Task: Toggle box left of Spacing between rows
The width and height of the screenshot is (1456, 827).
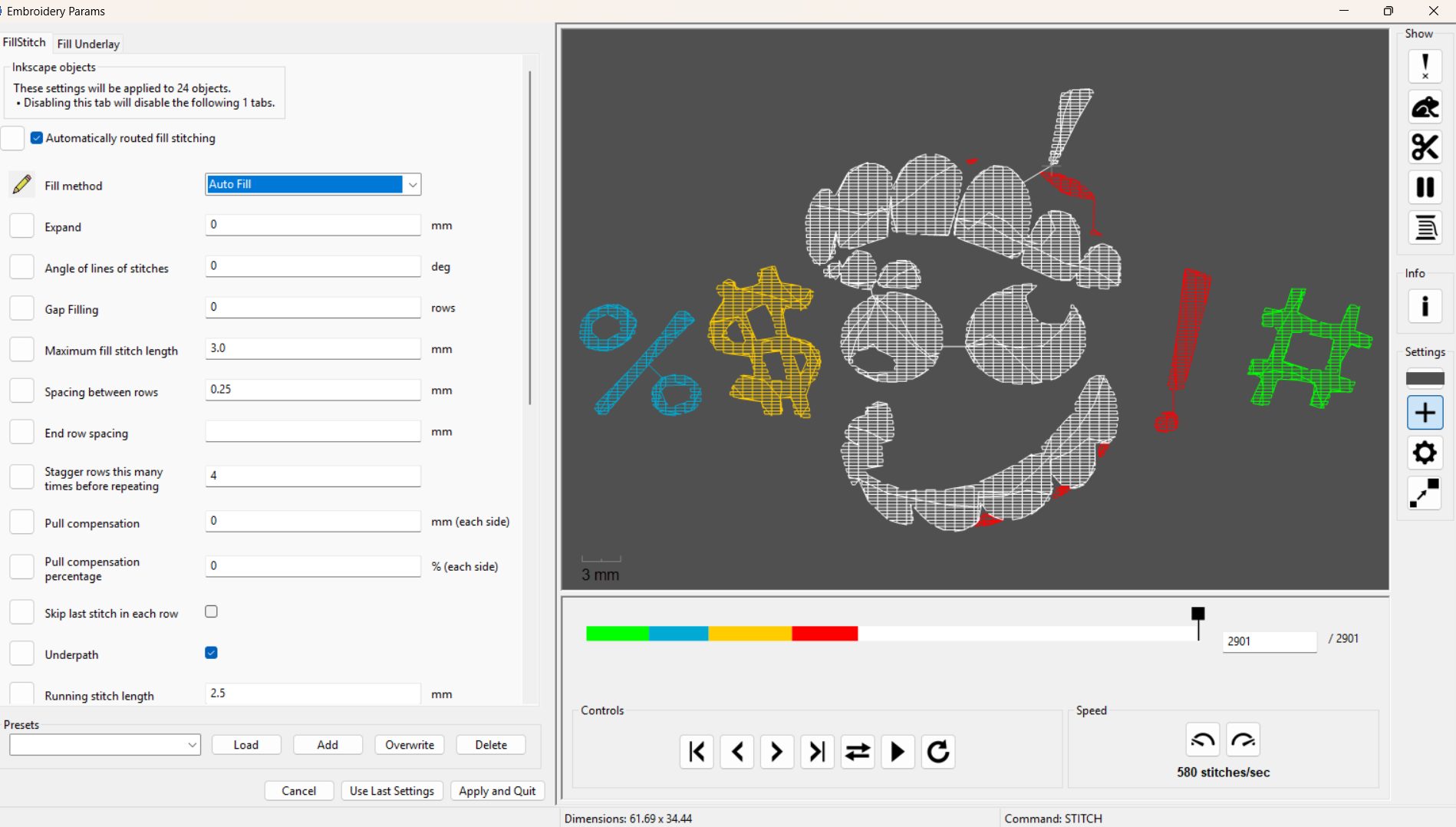Action: tap(22, 391)
